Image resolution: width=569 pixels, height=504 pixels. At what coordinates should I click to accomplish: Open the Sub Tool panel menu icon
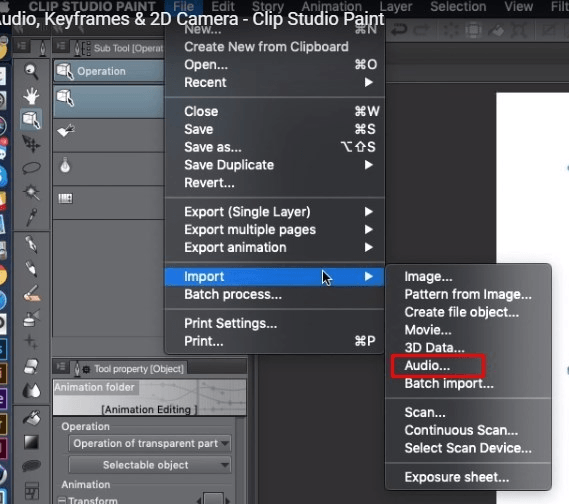[61, 47]
